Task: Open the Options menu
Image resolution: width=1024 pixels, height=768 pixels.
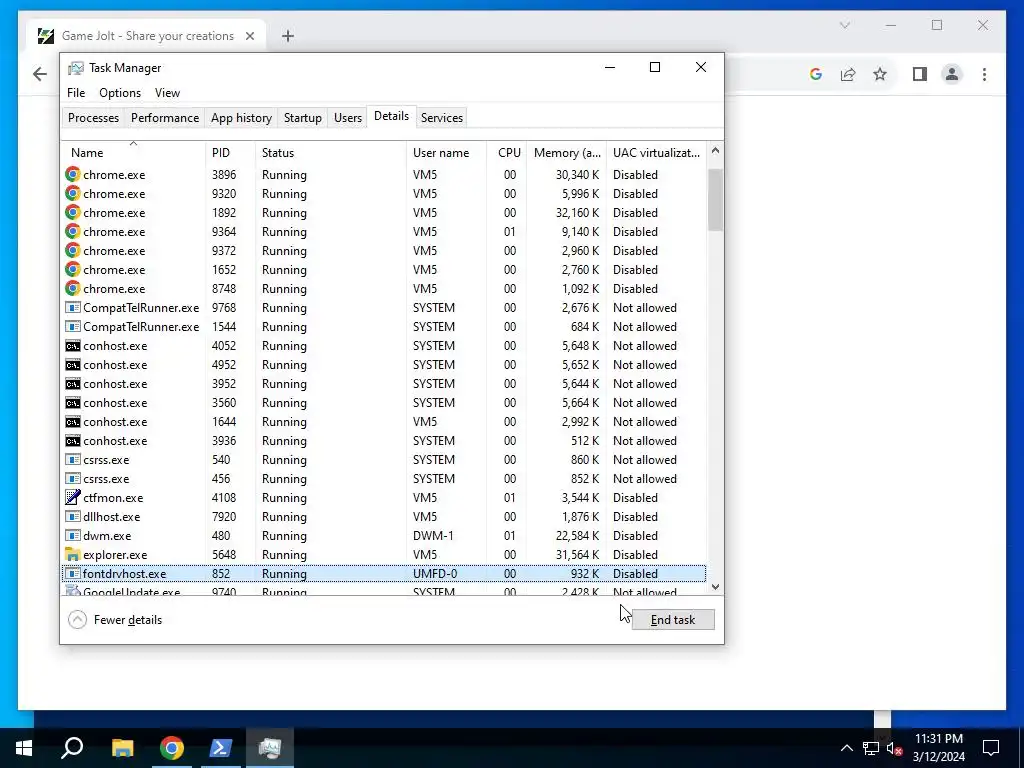Action: click(120, 93)
